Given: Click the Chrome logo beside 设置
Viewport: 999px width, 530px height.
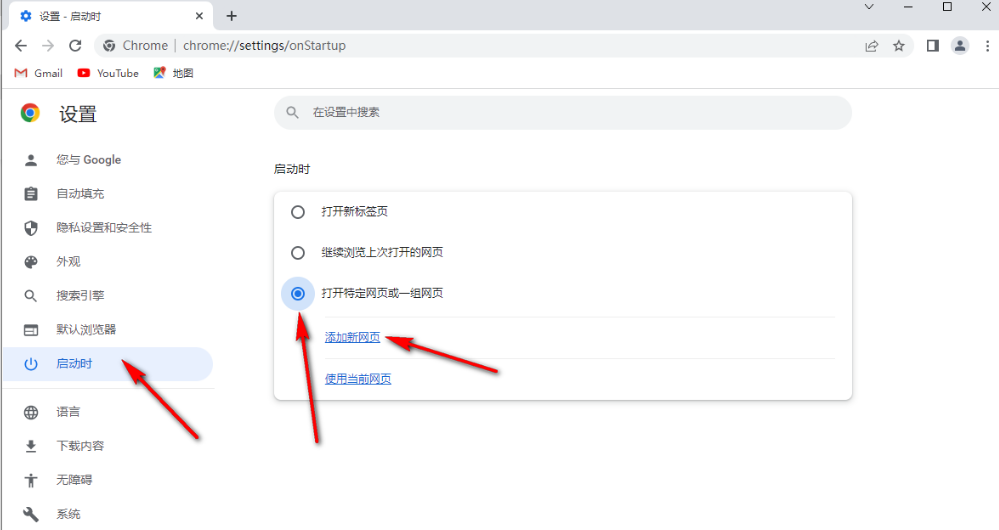Looking at the screenshot, I should (30, 113).
